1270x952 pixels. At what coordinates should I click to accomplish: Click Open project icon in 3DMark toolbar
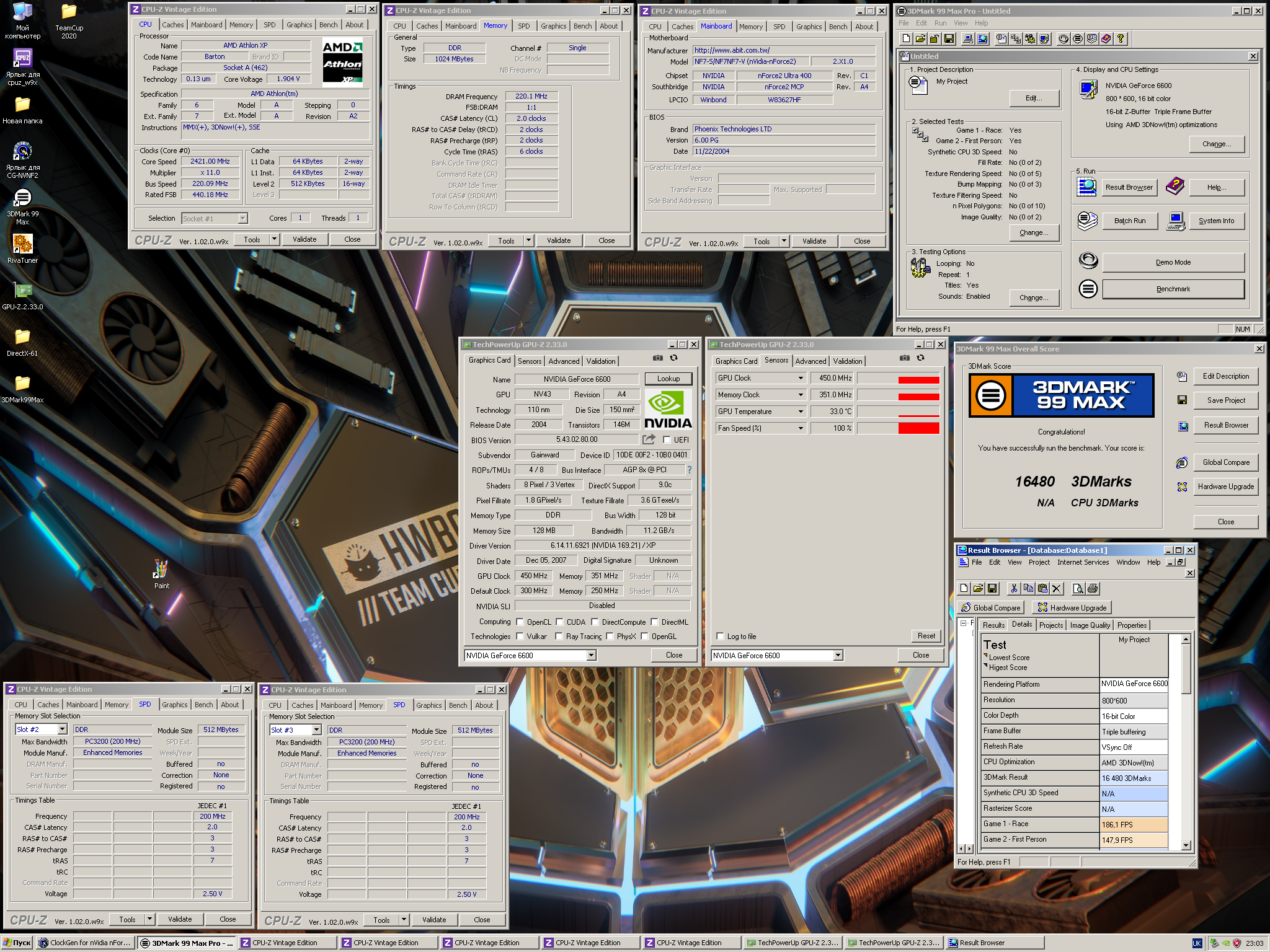pos(920,39)
